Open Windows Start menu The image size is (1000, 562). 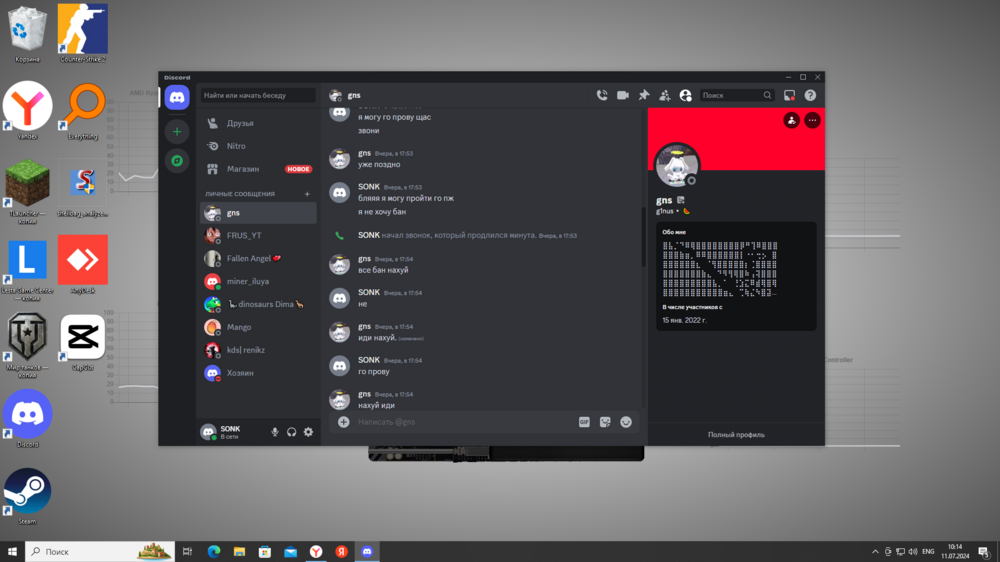[12, 551]
